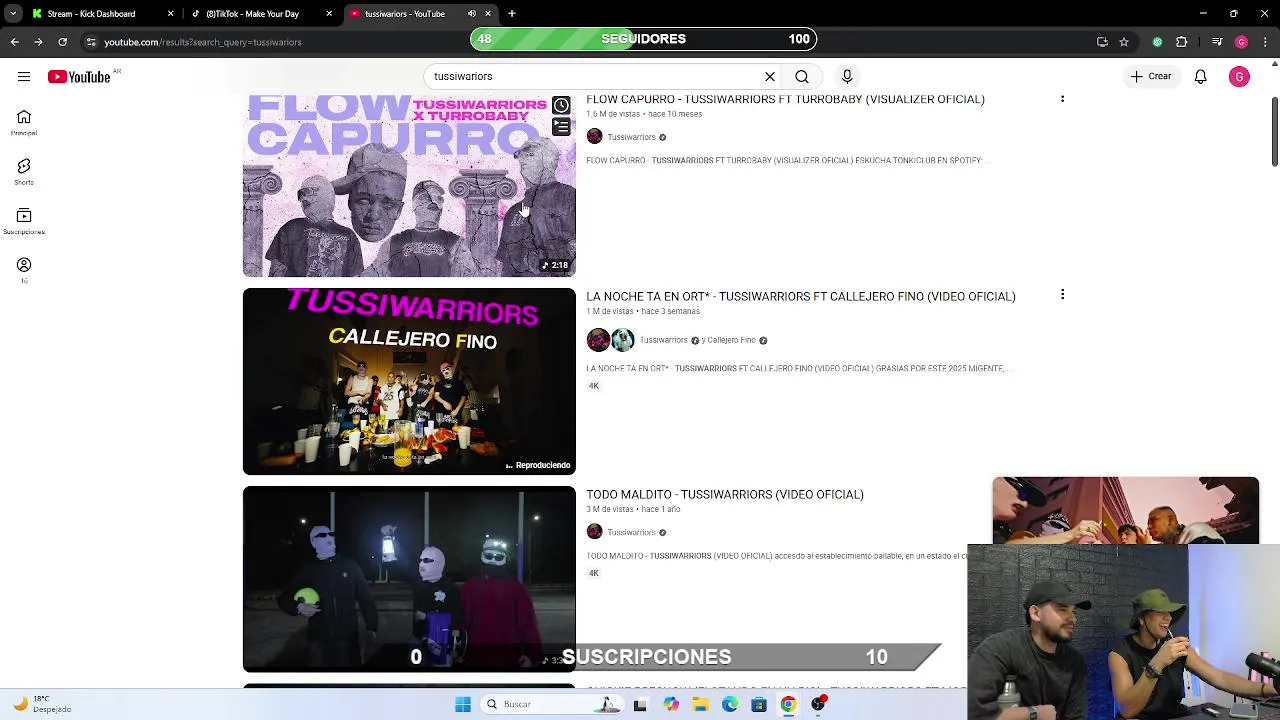This screenshot has height=720, width=1280.
Task: Switch to TikTok - Make Your Day tab
Action: [x=252, y=14]
